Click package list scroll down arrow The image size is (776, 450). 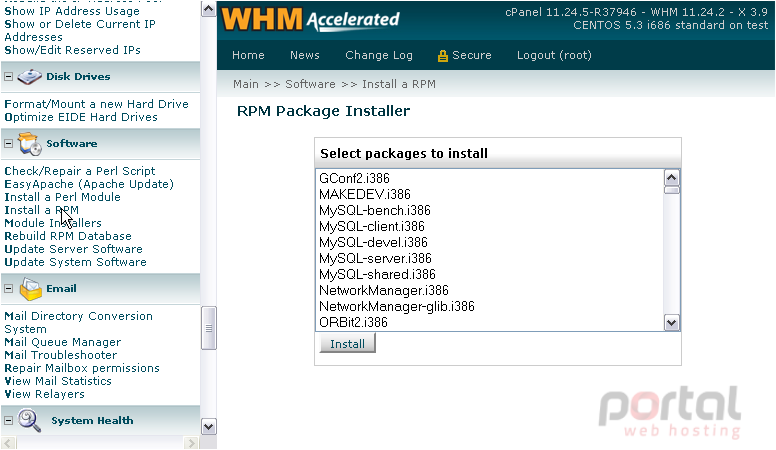pos(672,323)
